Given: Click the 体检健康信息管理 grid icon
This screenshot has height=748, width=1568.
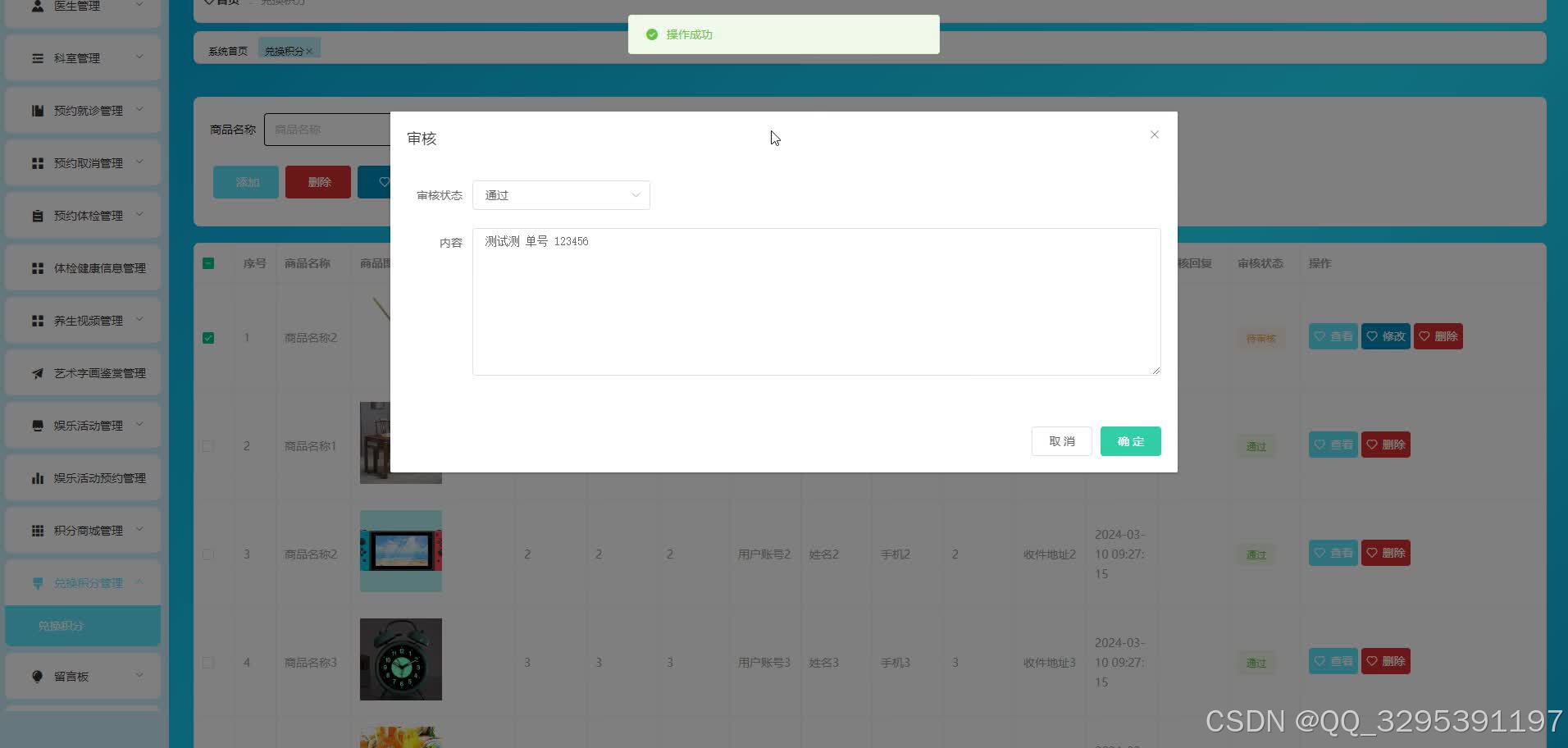Looking at the screenshot, I should point(38,268).
